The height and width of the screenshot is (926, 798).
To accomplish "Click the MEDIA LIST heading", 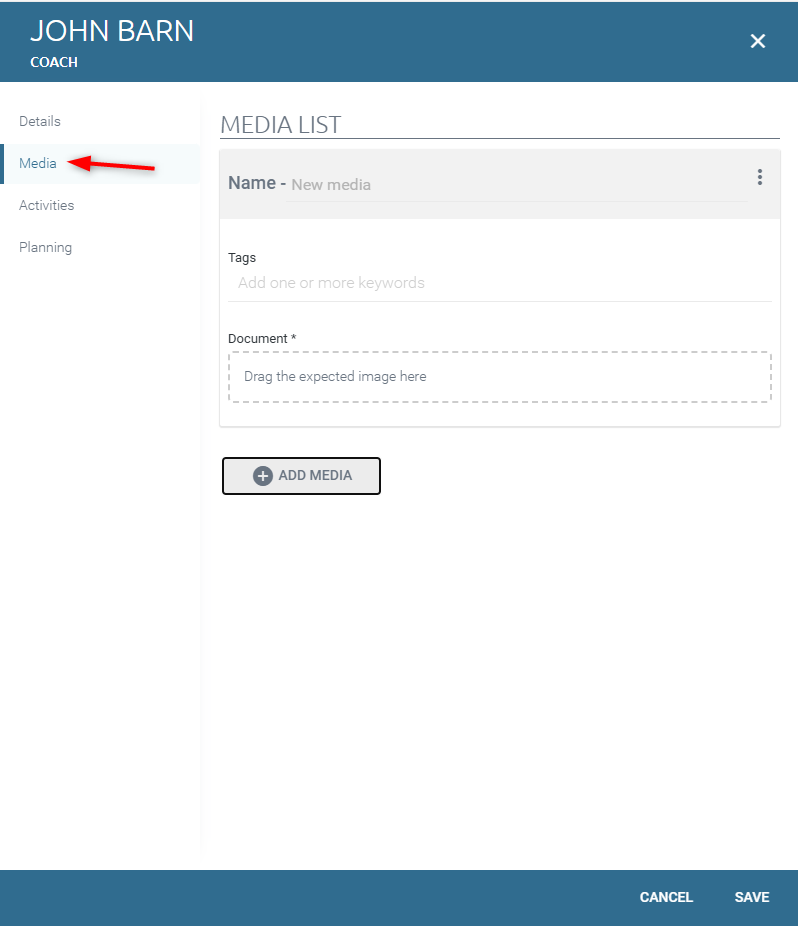I will (281, 125).
